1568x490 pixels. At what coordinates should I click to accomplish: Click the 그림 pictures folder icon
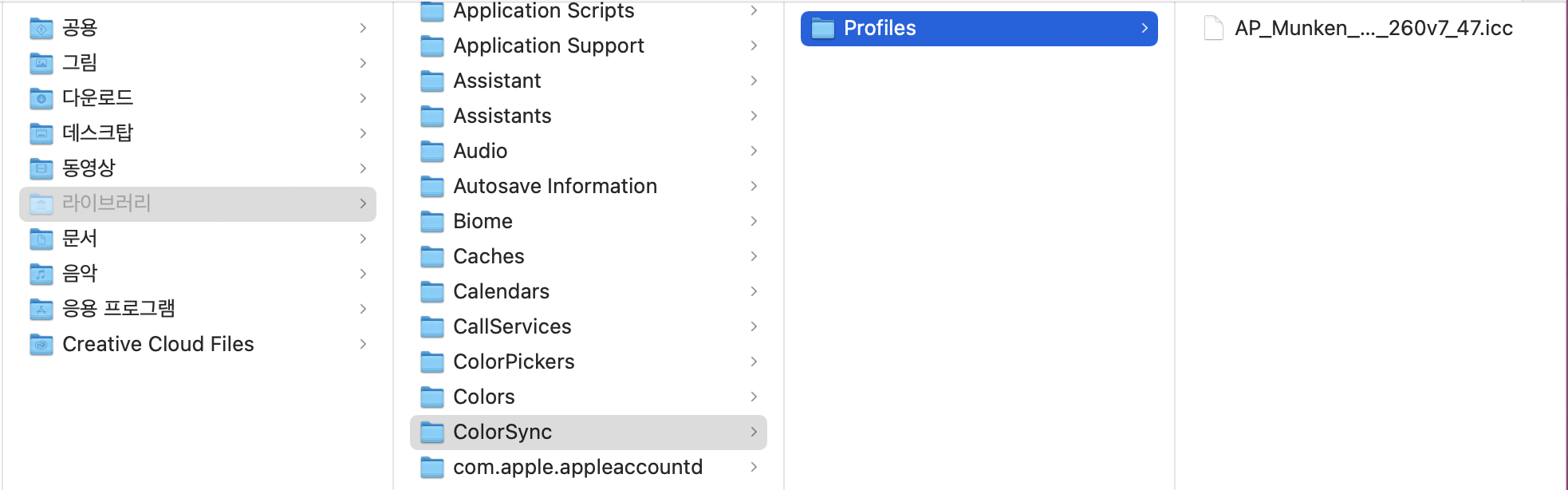tap(41, 63)
